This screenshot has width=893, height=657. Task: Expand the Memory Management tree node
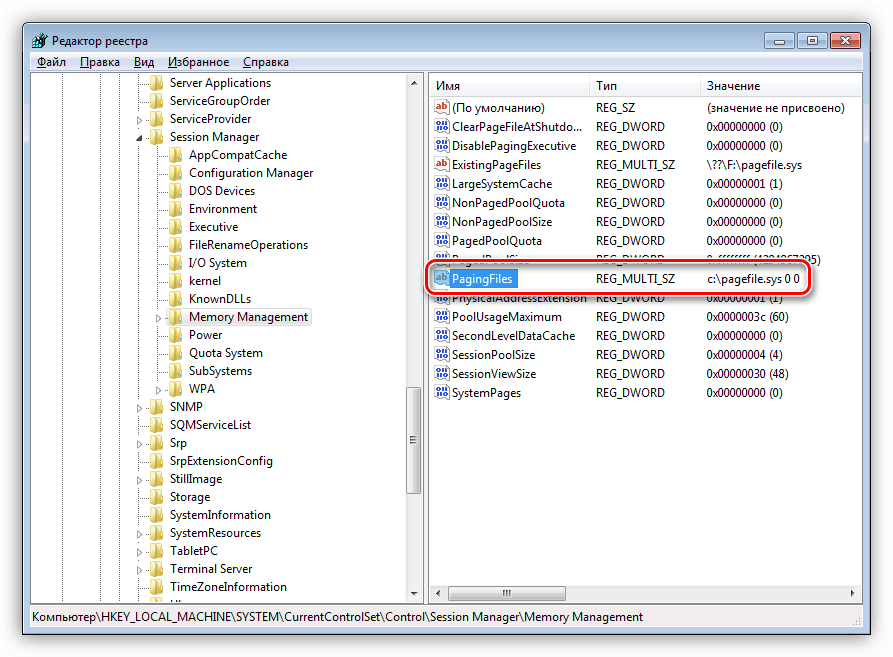(x=159, y=318)
